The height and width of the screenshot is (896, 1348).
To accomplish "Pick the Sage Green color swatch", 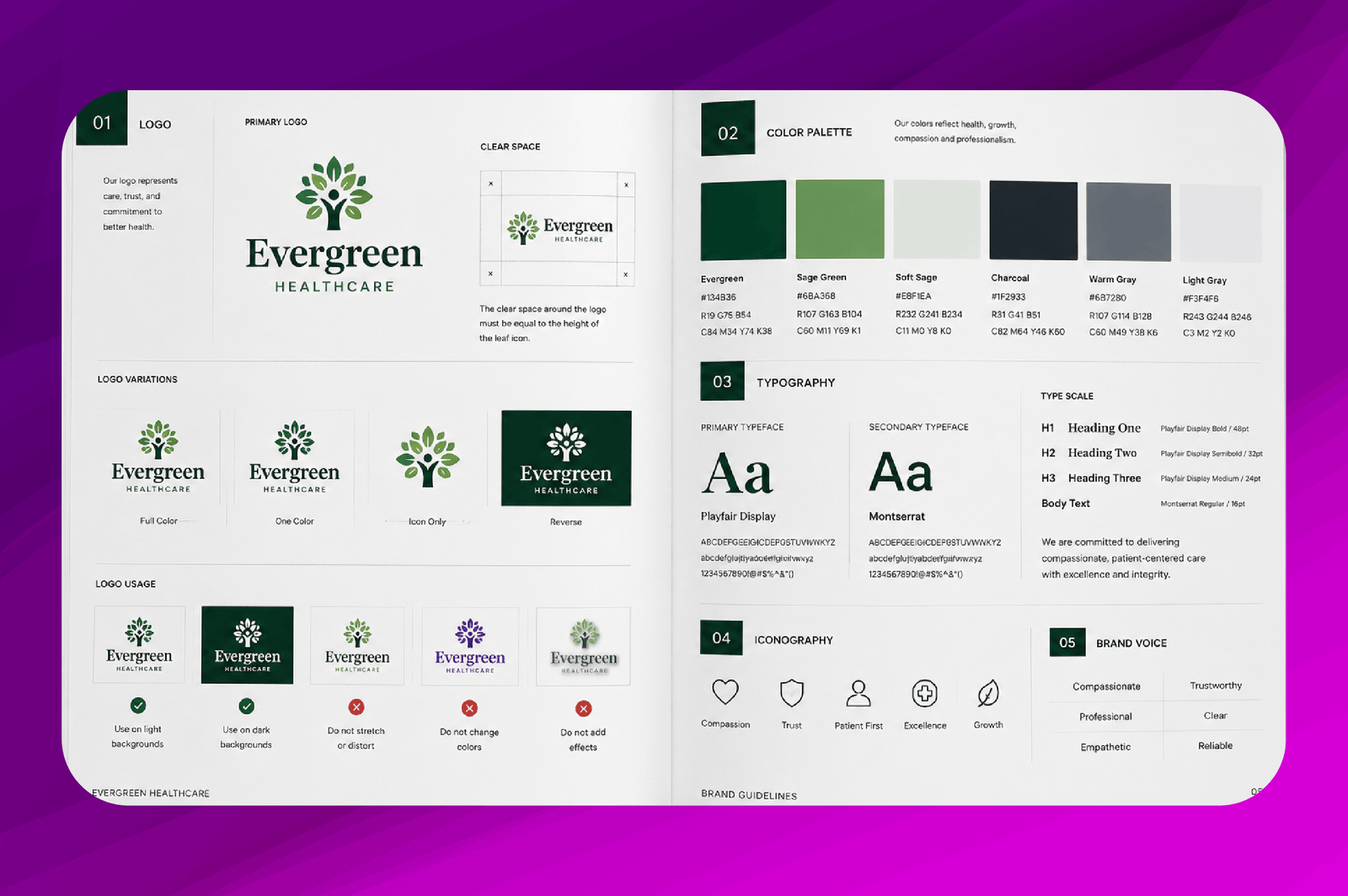I will click(x=840, y=219).
